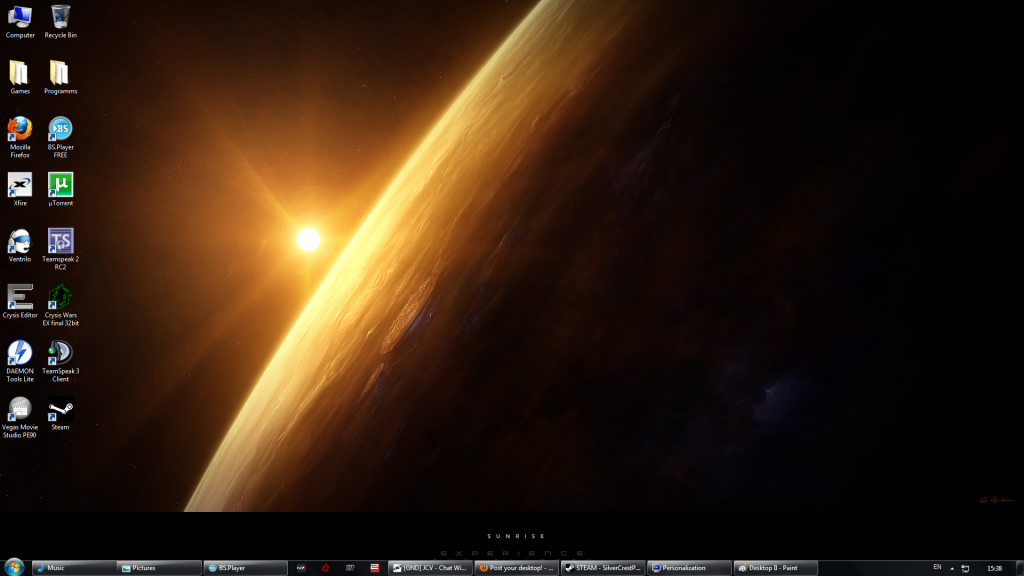The width and height of the screenshot is (1024, 576).
Task: Open the Crysis Editor shortcut
Action: coord(20,298)
